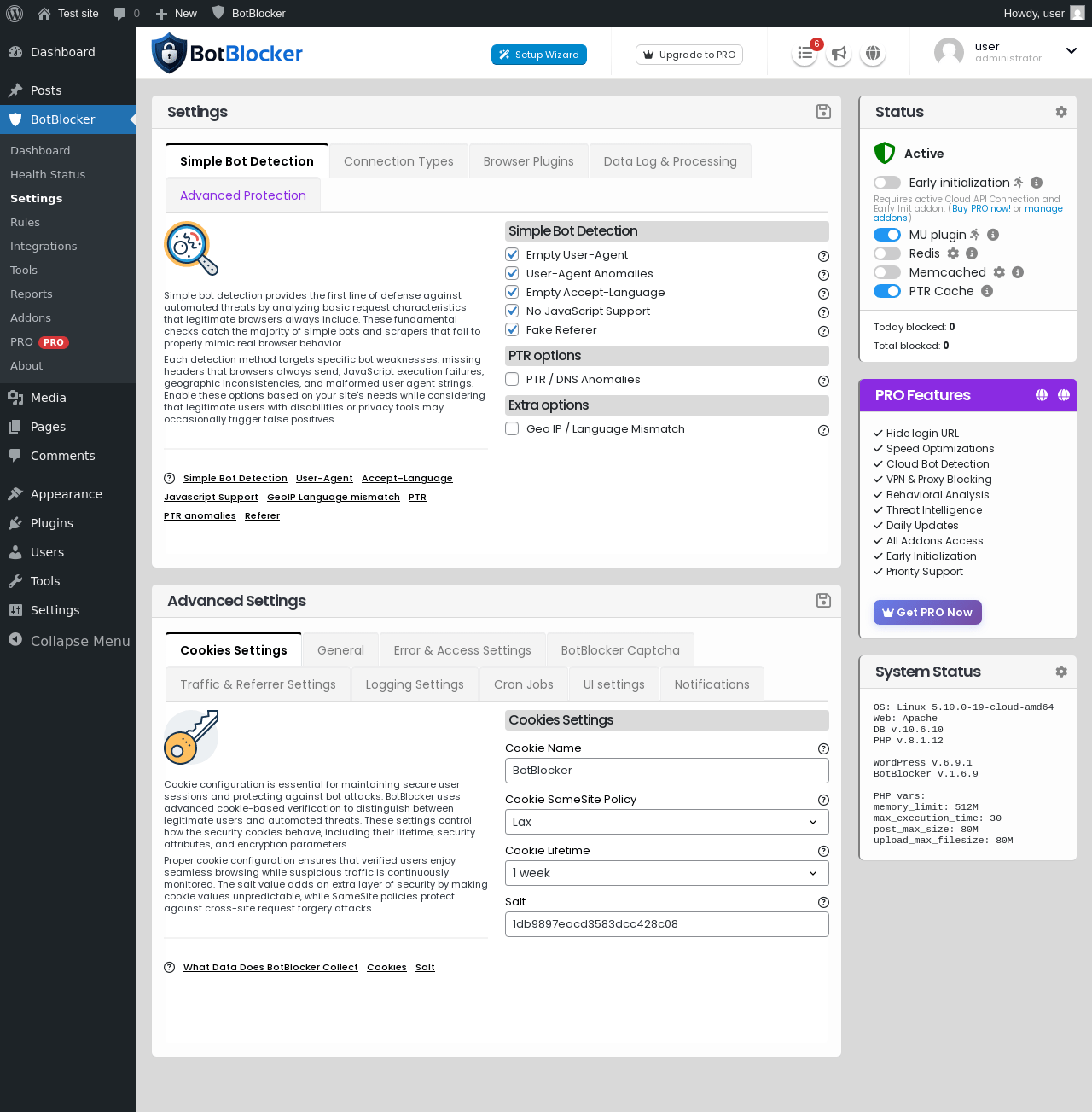Switch to Connection Types tab
The image size is (1092, 1112).
point(398,161)
